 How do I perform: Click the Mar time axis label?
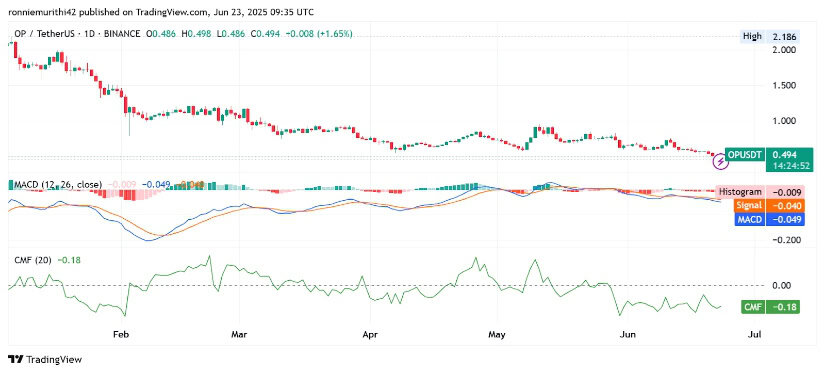pos(239,334)
